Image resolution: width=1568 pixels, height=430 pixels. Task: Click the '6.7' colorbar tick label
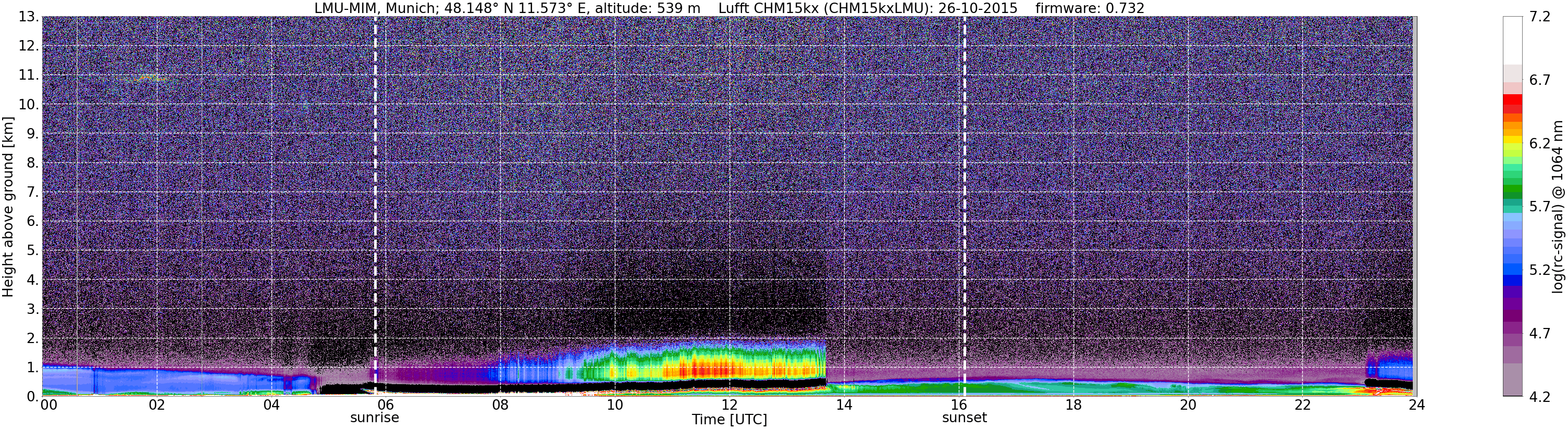click(1540, 80)
